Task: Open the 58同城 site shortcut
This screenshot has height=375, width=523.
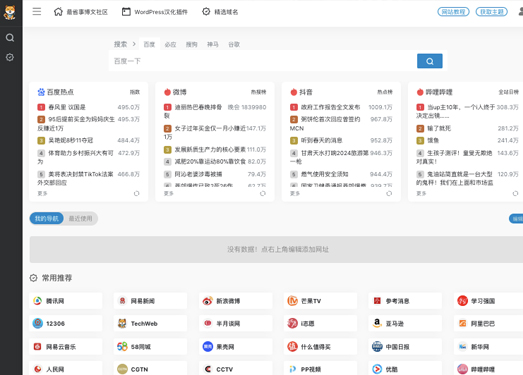Action: [x=150, y=347]
